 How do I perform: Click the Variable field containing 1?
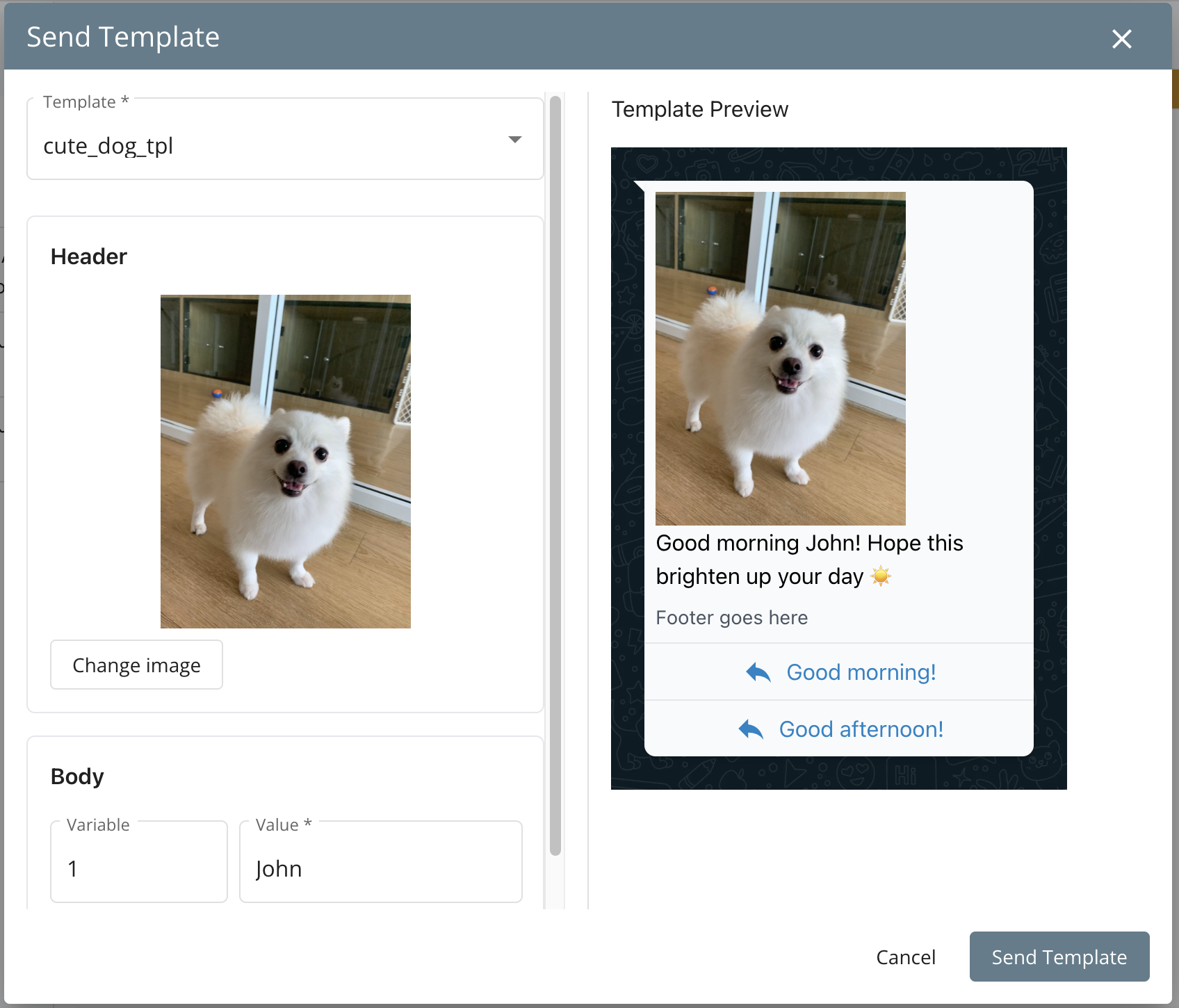(x=139, y=862)
